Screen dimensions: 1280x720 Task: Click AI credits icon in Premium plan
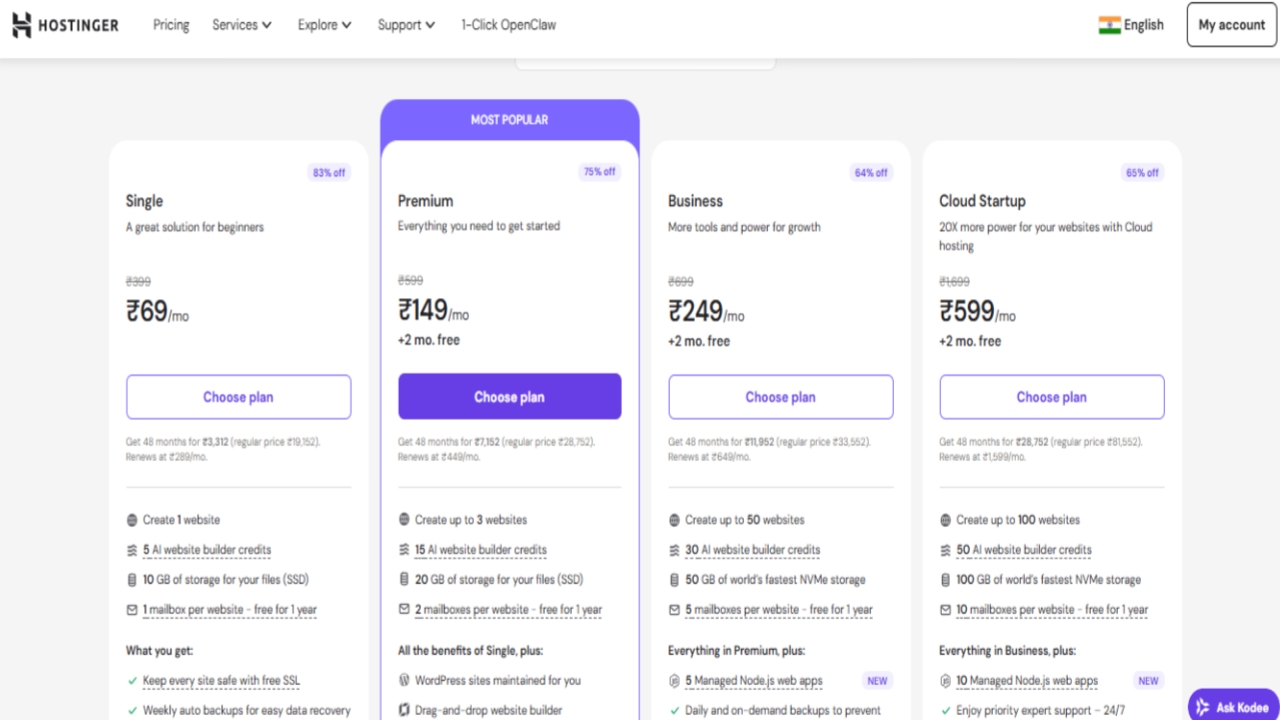(x=404, y=550)
